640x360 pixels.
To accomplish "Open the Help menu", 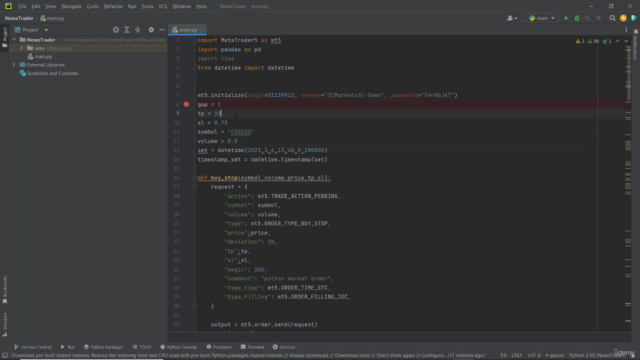I will (201, 6).
